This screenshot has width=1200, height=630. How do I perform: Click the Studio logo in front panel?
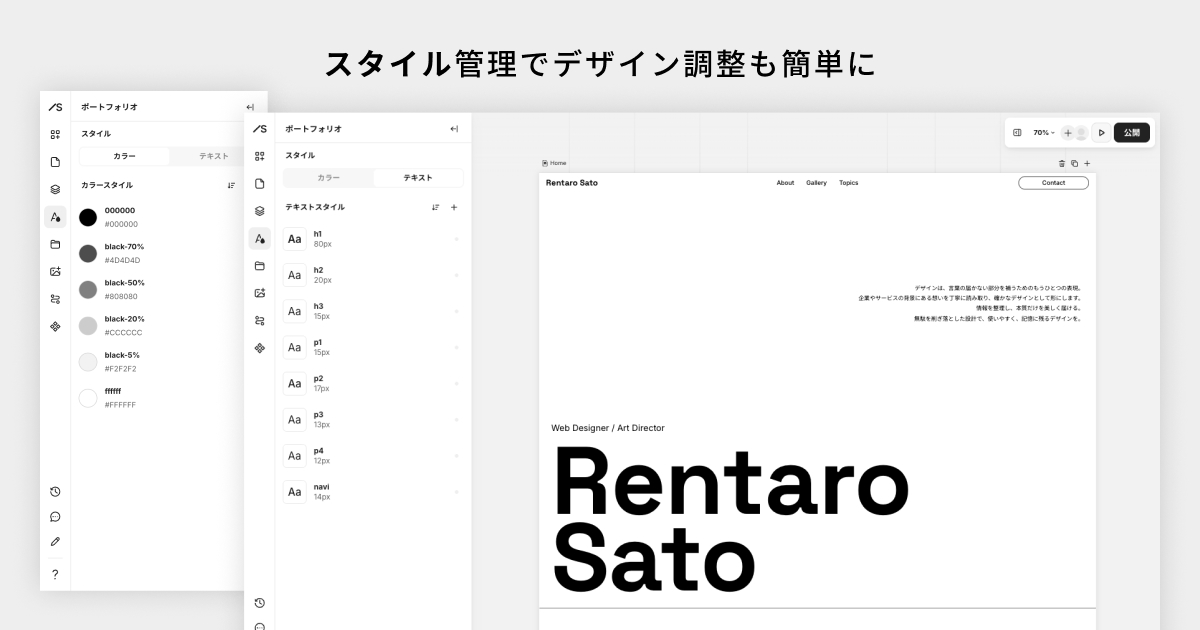259,129
